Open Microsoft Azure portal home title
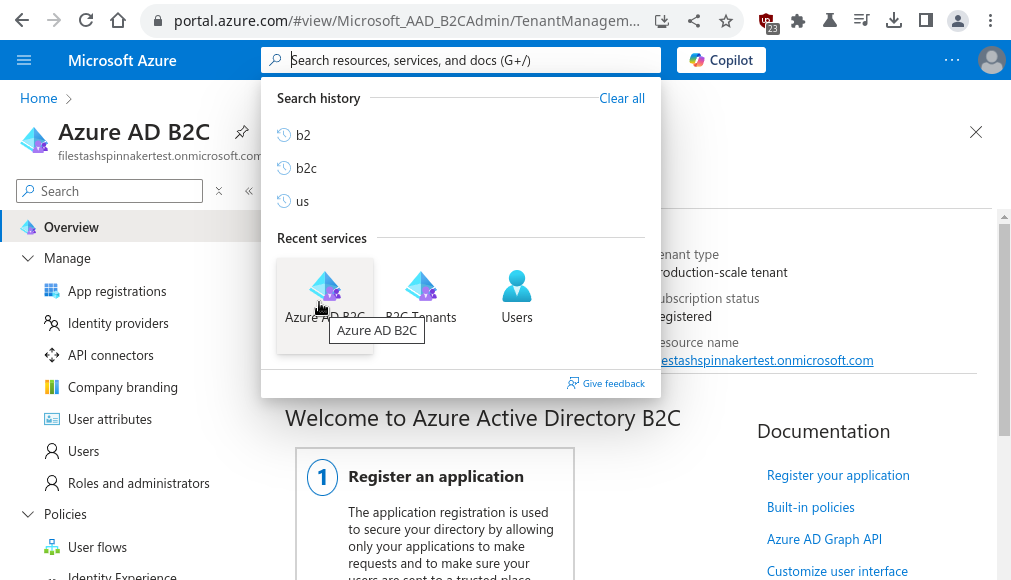 pos(123,61)
